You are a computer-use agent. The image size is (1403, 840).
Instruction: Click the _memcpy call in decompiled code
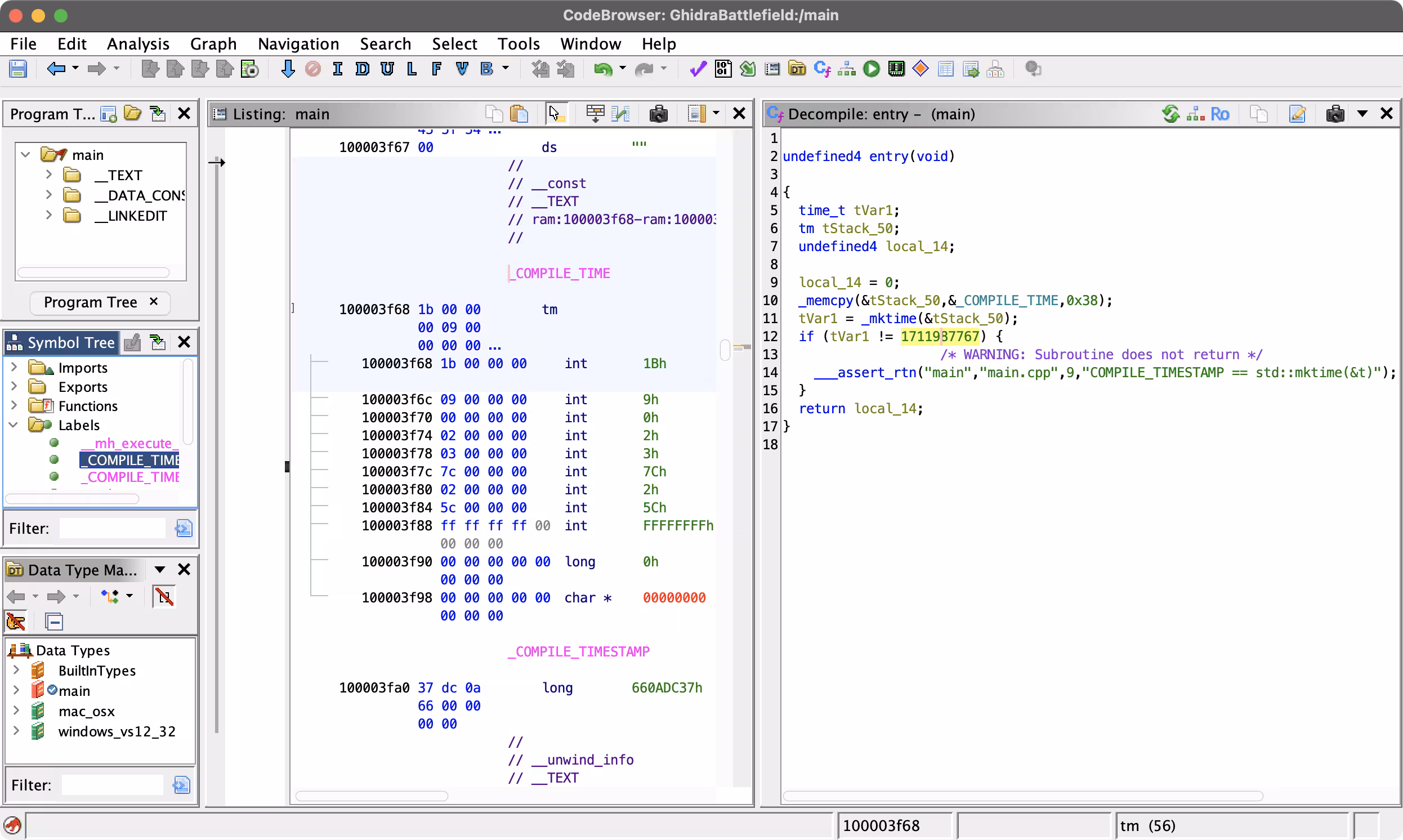click(x=826, y=300)
